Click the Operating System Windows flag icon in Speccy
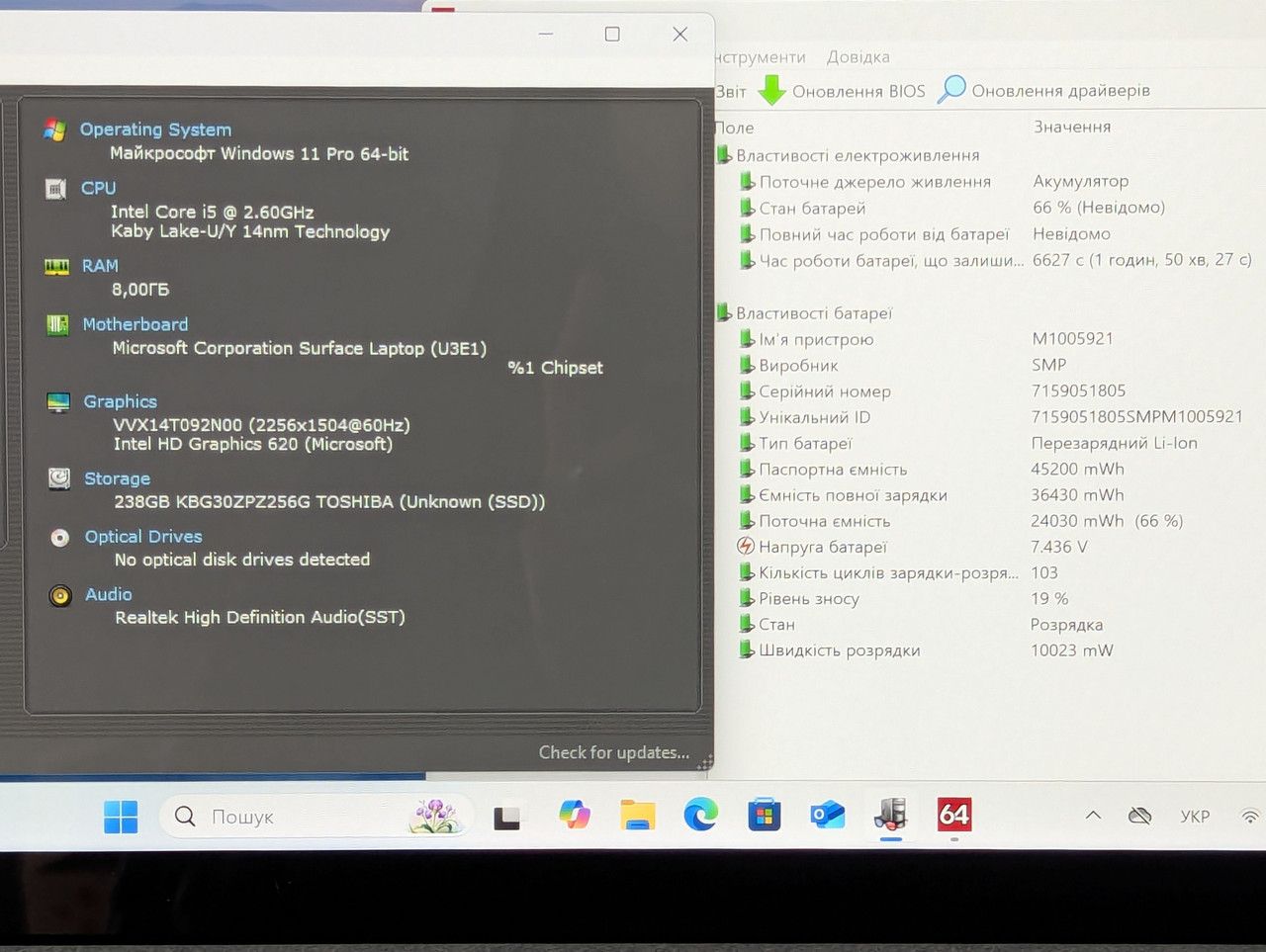The width and height of the screenshot is (1266, 952). coord(54,130)
